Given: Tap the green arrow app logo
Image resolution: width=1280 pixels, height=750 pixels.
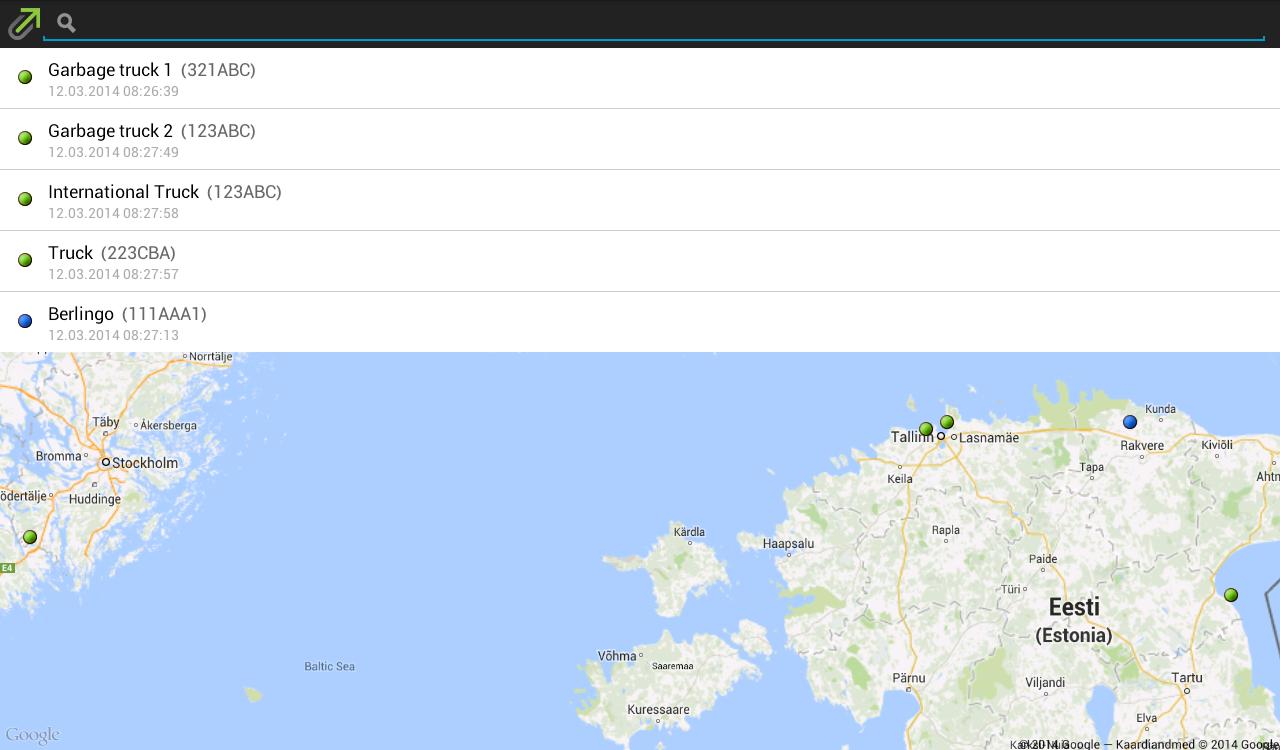Looking at the screenshot, I should 24,23.
